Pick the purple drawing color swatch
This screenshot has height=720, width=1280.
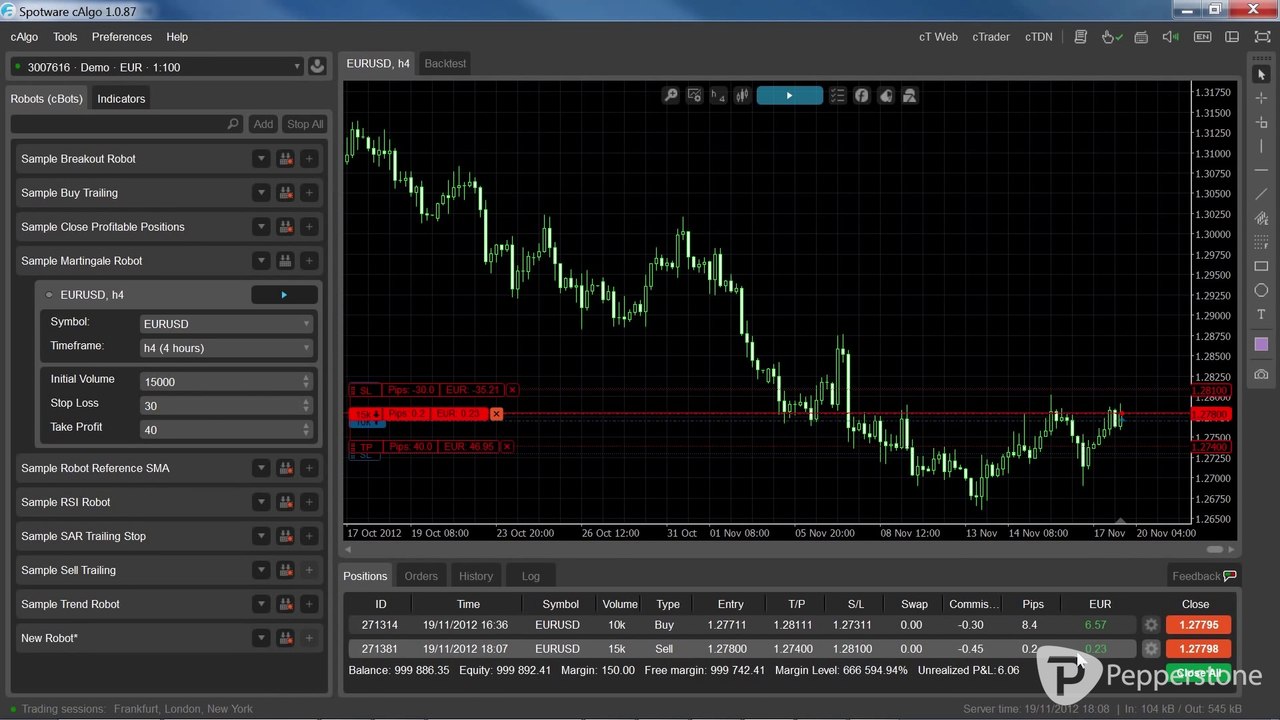coord(1261,344)
